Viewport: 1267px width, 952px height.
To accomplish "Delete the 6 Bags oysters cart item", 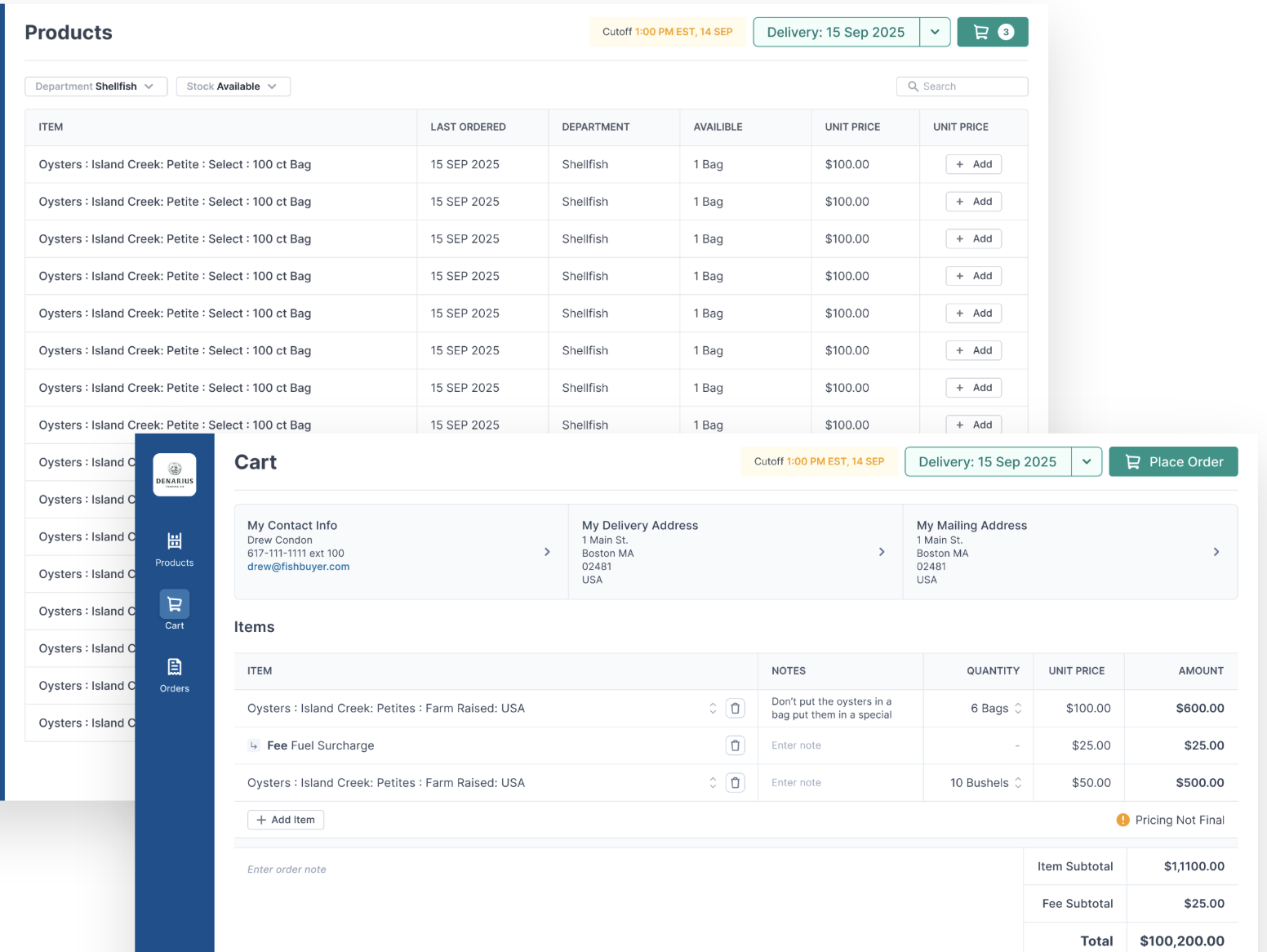I will (x=735, y=708).
